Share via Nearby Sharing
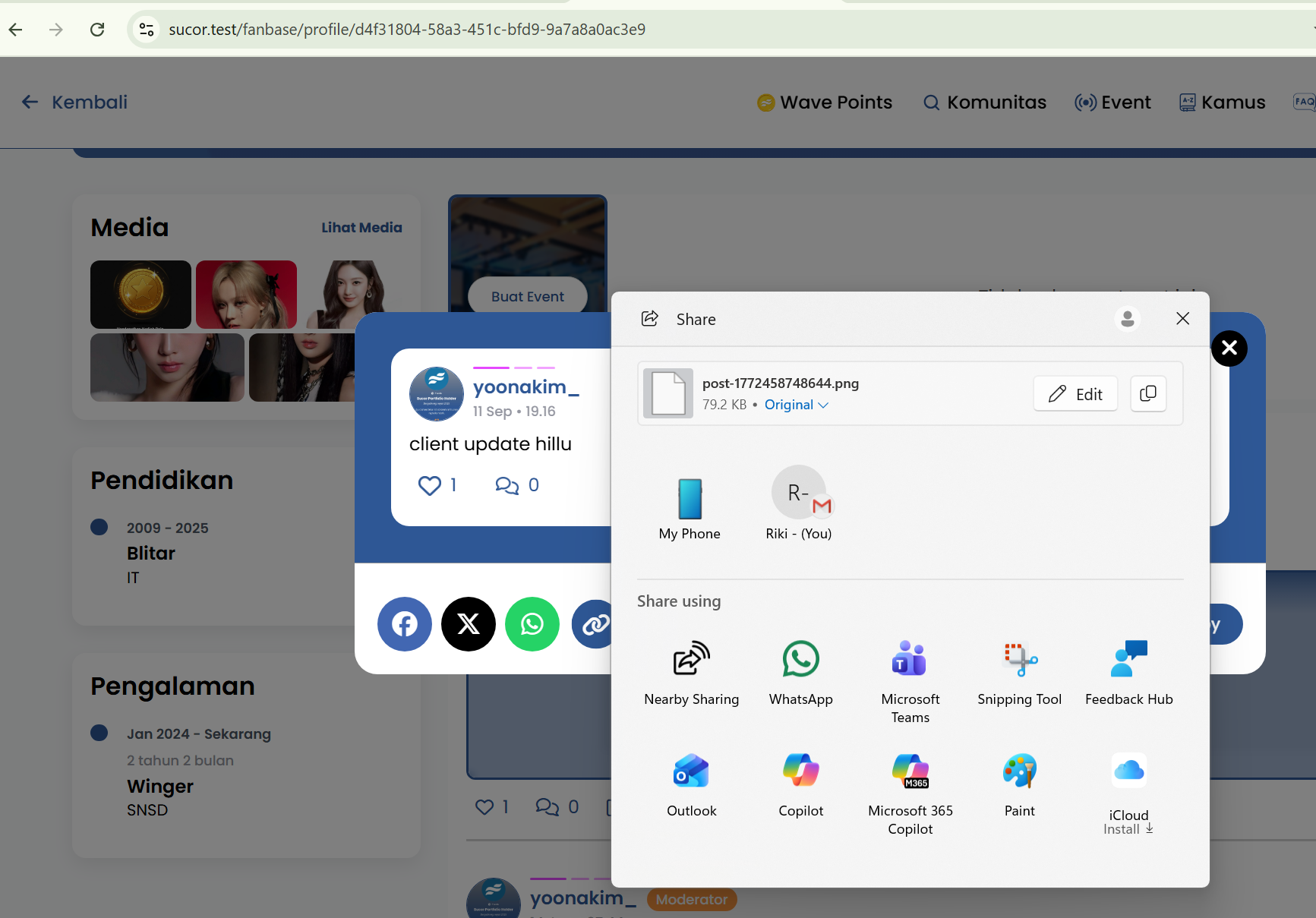1316x918 pixels. pyautogui.click(x=691, y=673)
